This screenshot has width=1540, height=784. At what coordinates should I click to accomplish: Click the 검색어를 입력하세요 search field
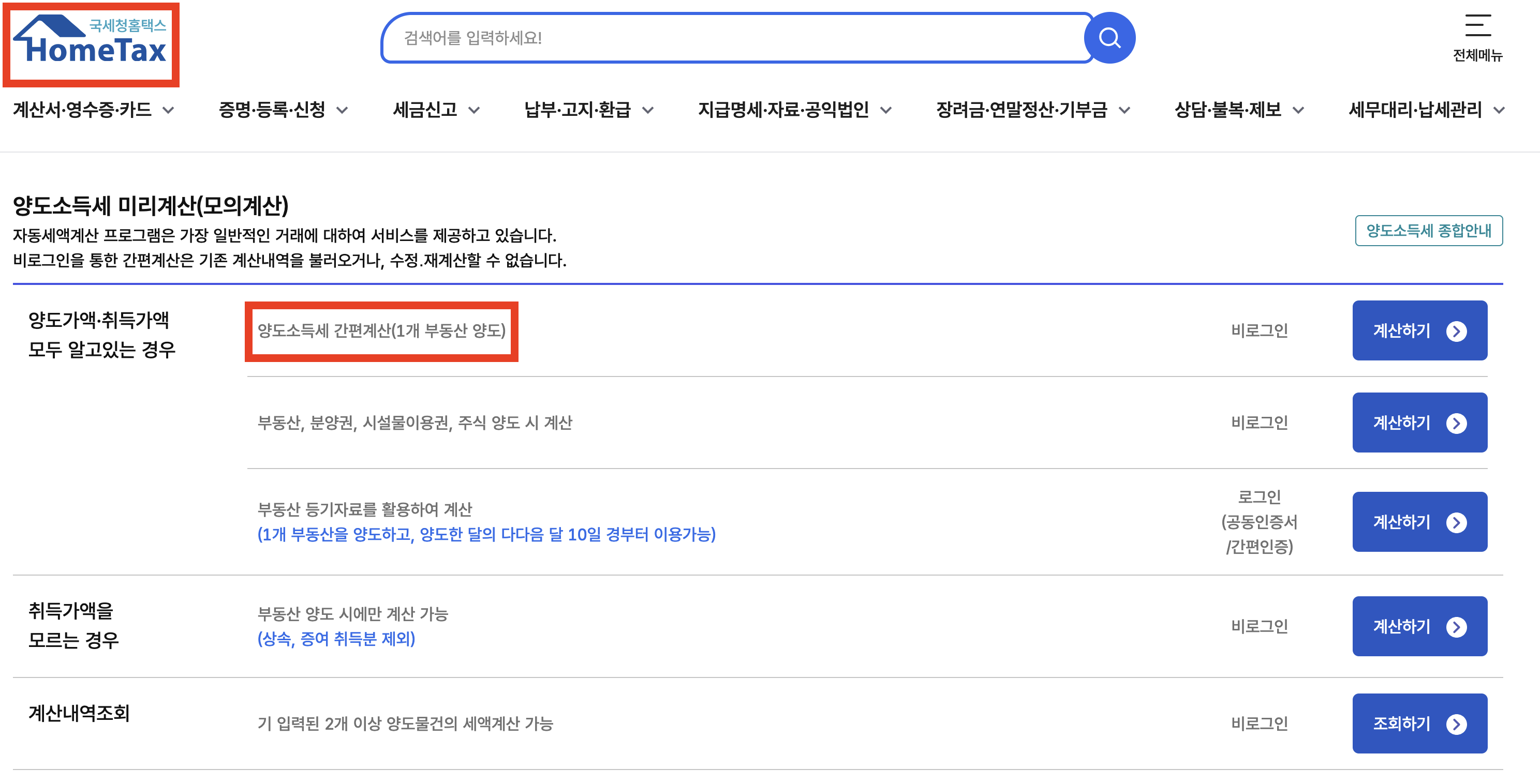tap(735, 38)
